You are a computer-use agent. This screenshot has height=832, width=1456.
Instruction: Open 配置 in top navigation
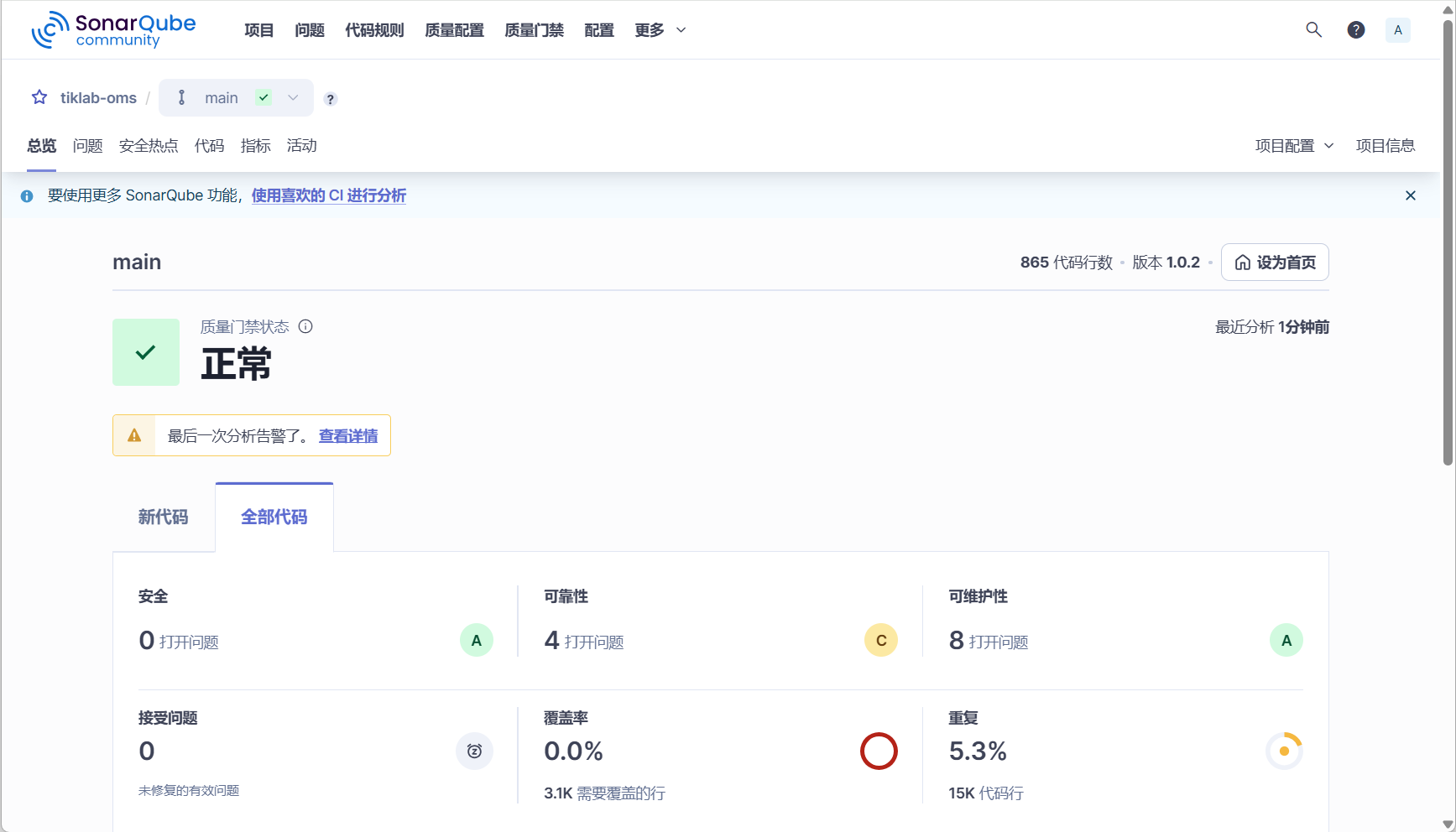point(599,30)
